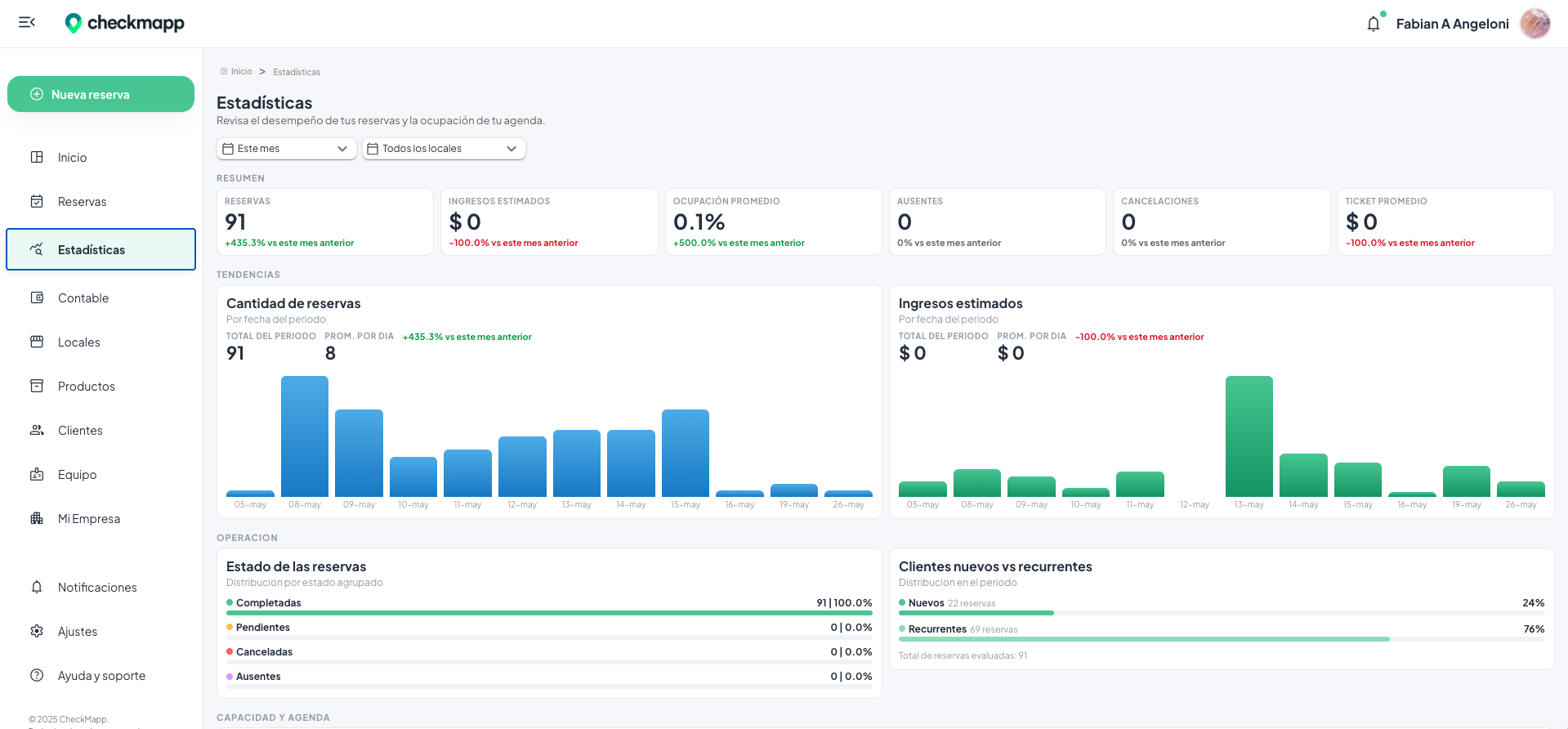The width and height of the screenshot is (1568, 729).
Task: Click the Canceladas status label
Action: (x=264, y=652)
